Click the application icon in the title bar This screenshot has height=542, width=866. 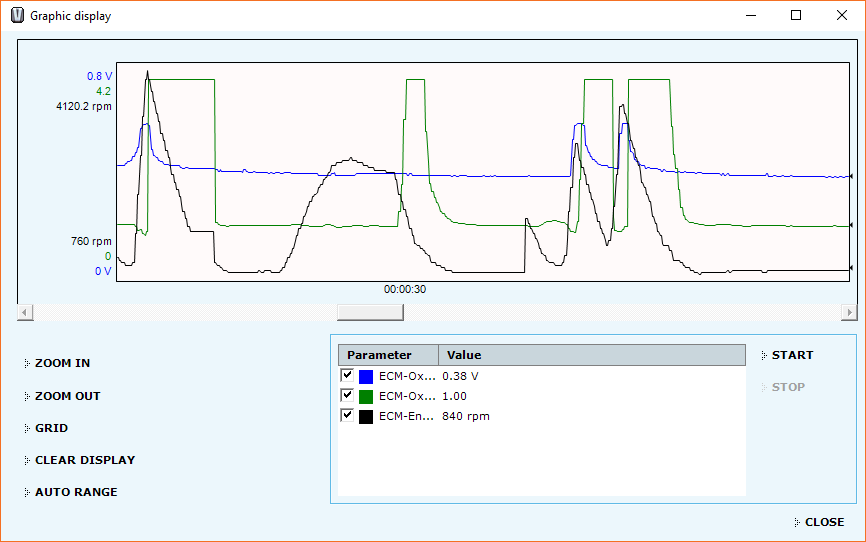(x=17, y=16)
